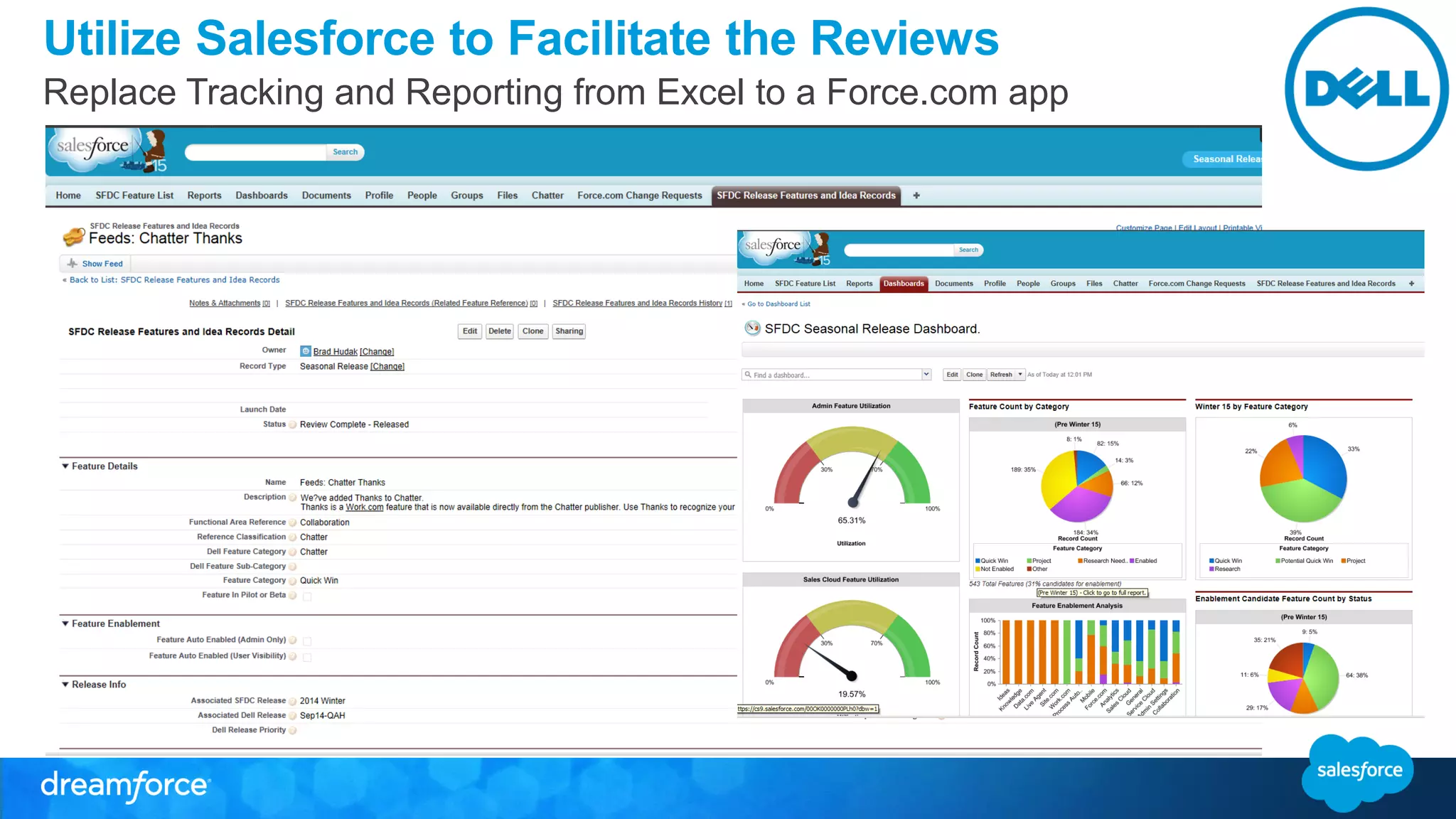
Task: Click the plus tab icon in the dashboard nav
Action: pyautogui.click(x=1411, y=284)
